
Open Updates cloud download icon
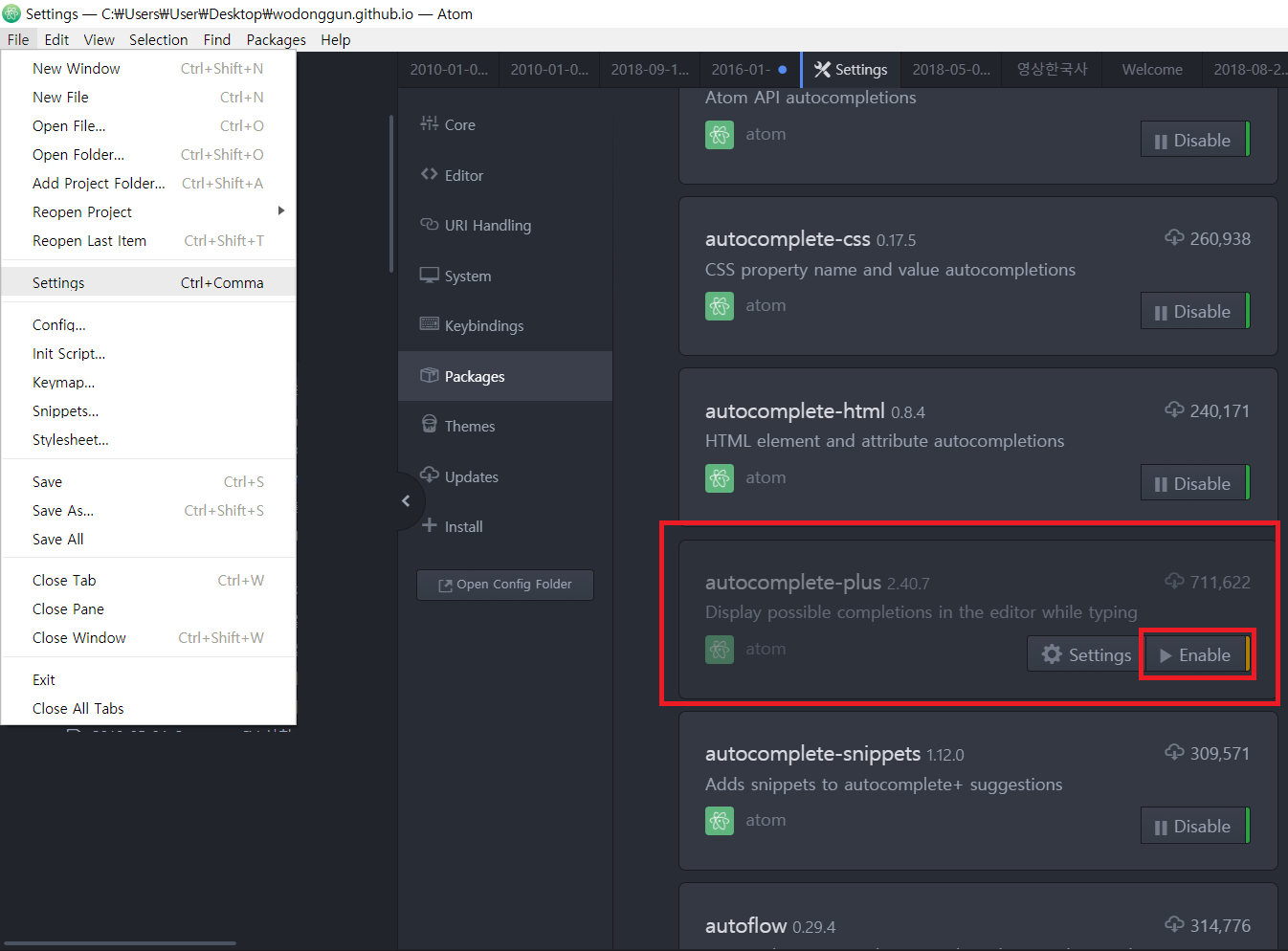click(x=429, y=475)
